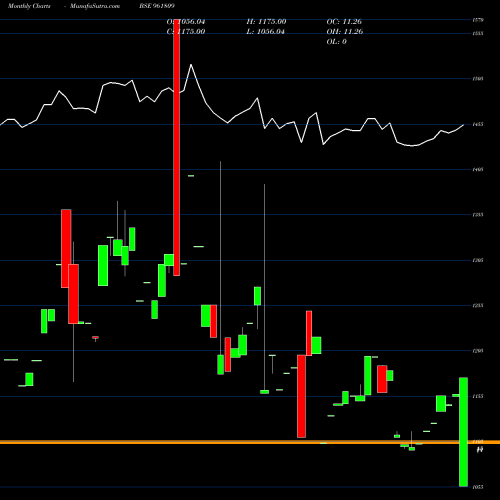Click the orange horizontal price level line

(x=250, y=442)
